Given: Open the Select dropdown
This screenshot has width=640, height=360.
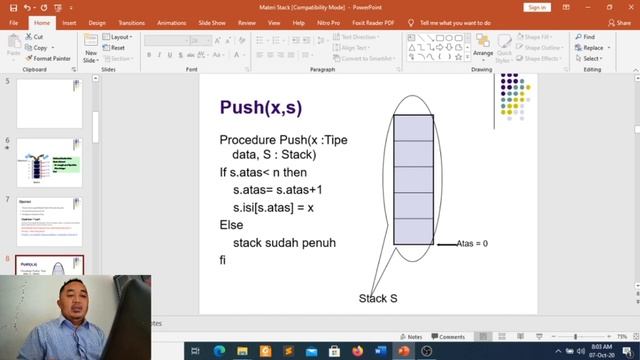Looking at the screenshot, I should tap(589, 58).
